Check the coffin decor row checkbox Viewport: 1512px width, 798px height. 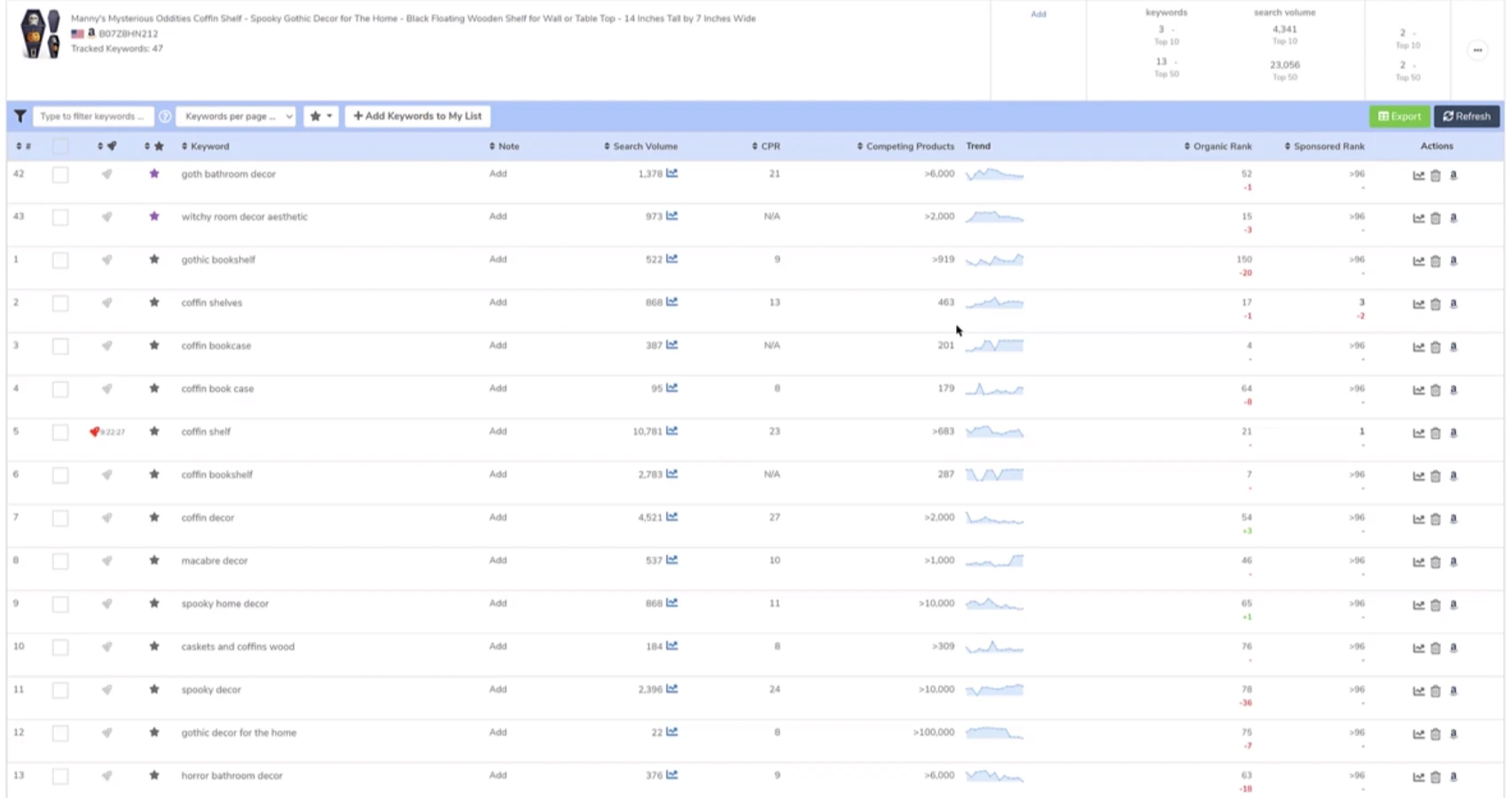pyautogui.click(x=60, y=518)
